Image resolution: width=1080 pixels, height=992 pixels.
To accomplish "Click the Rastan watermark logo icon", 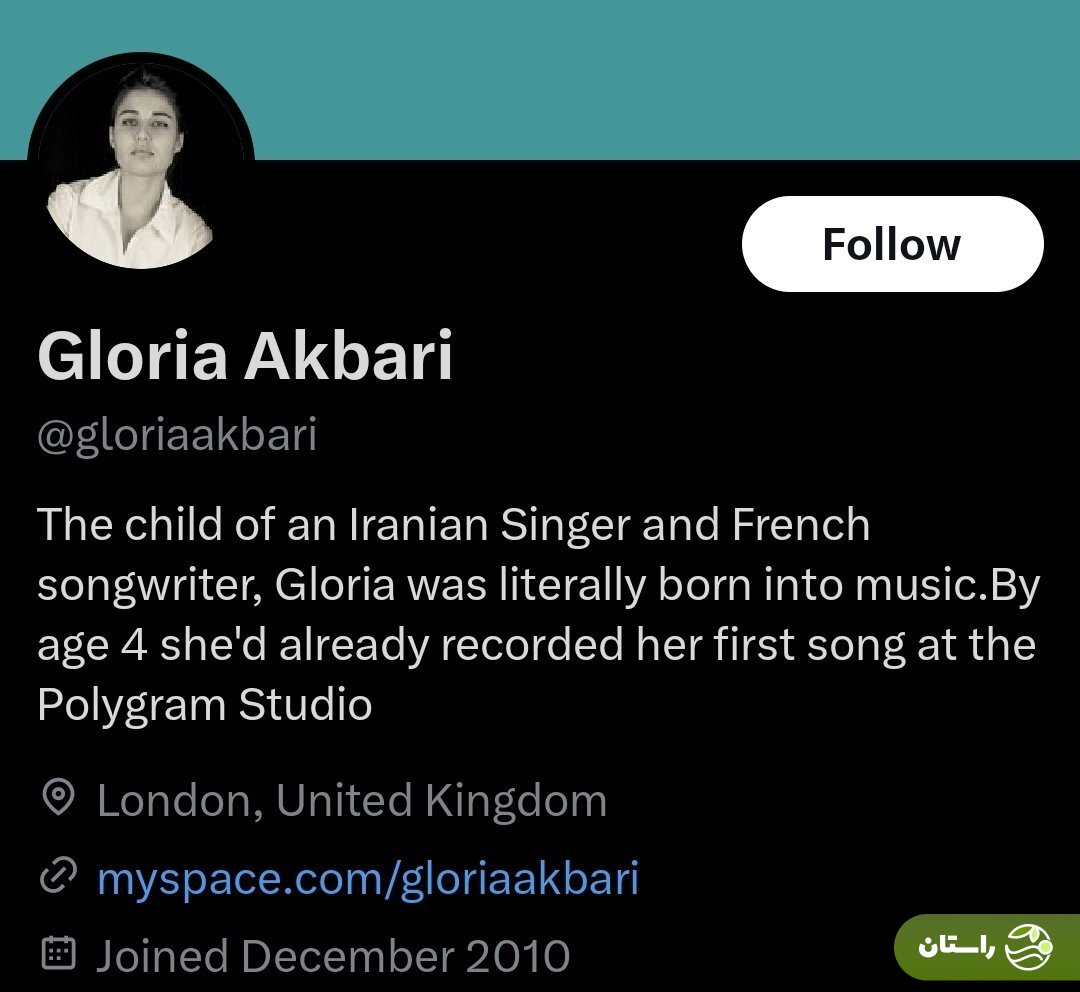I will click(1028, 947).
